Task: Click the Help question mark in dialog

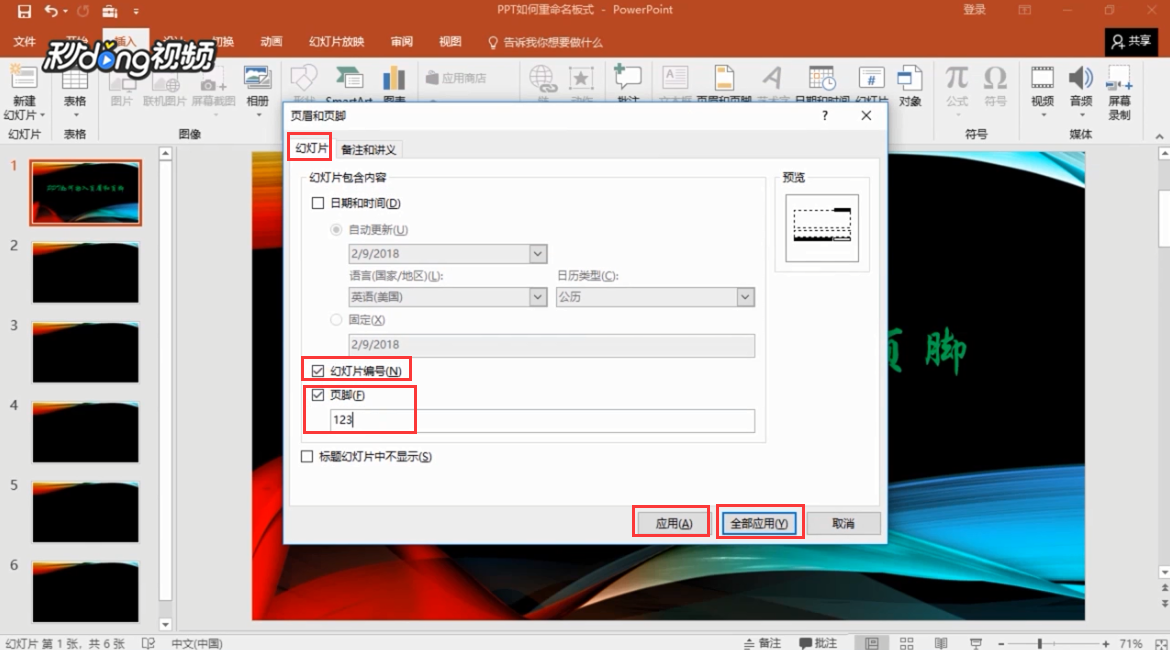Action: (825, 116)
